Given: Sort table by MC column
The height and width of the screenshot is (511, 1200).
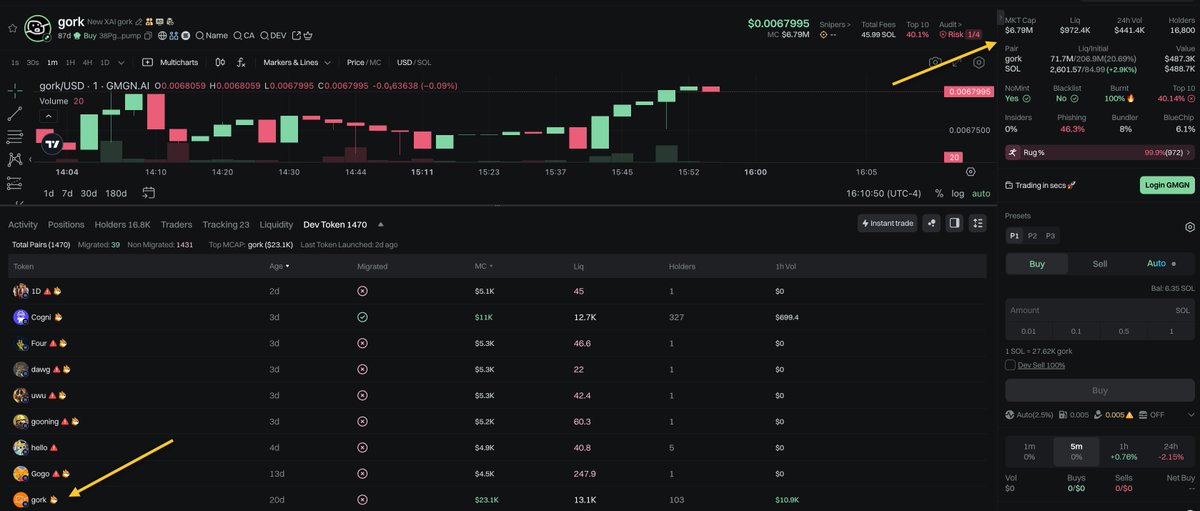Looking at the screenshot, I should (483, 266).
